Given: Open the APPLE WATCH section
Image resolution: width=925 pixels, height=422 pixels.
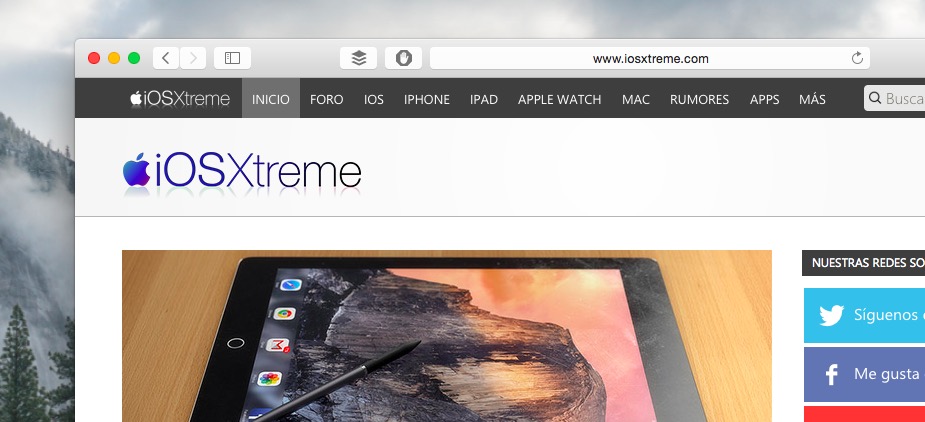Looking at the screenshot, I should coord(559,99).
